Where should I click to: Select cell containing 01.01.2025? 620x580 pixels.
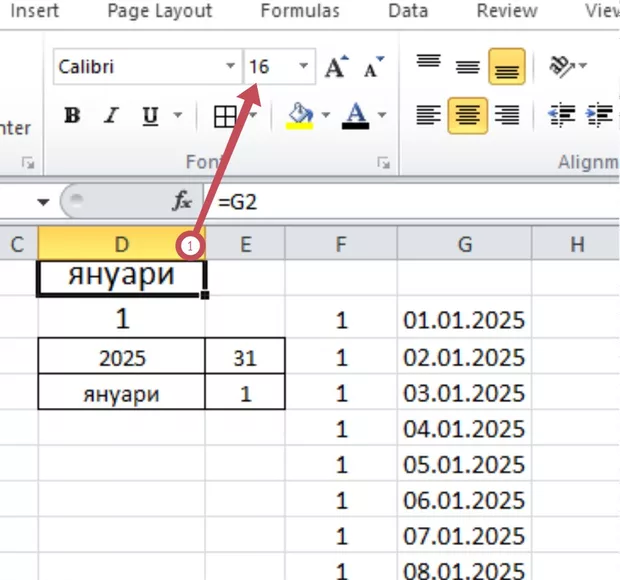pyautogui.click(x=464, y=322)
